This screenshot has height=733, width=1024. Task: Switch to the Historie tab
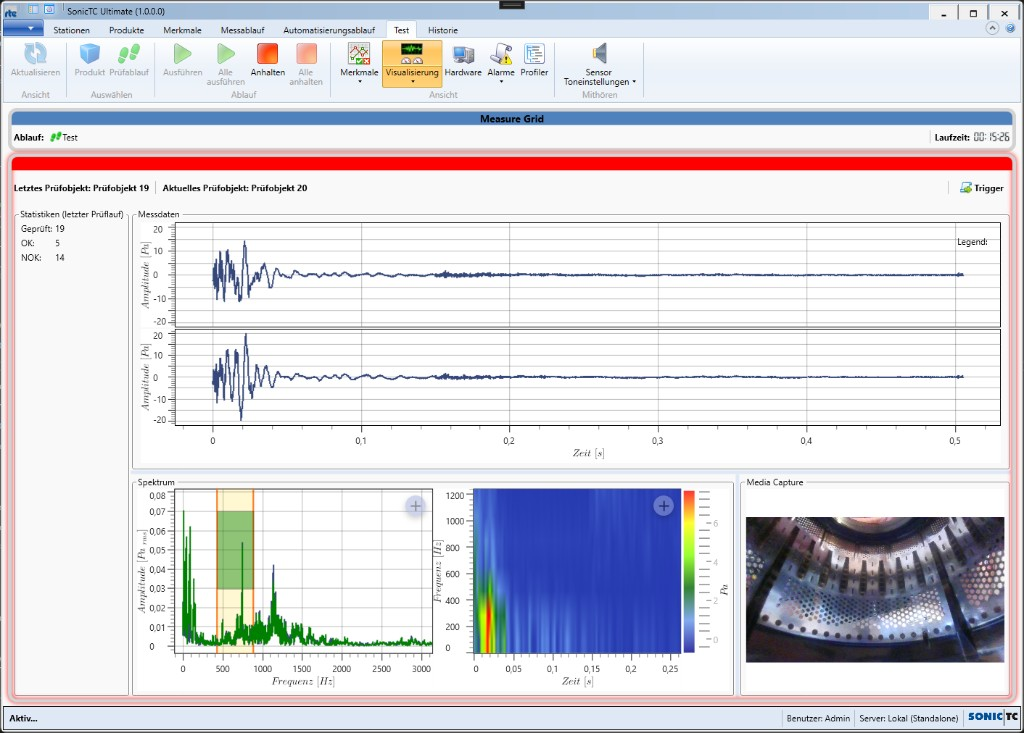point(443,30)
